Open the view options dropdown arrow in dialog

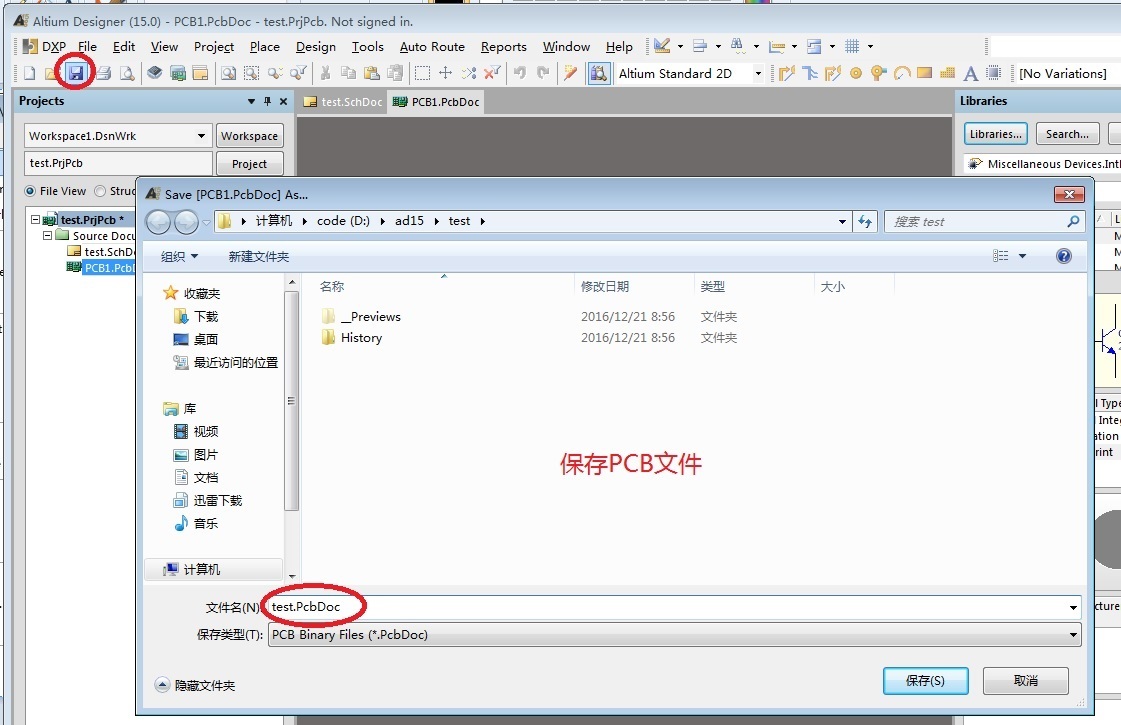[1022, 256]
